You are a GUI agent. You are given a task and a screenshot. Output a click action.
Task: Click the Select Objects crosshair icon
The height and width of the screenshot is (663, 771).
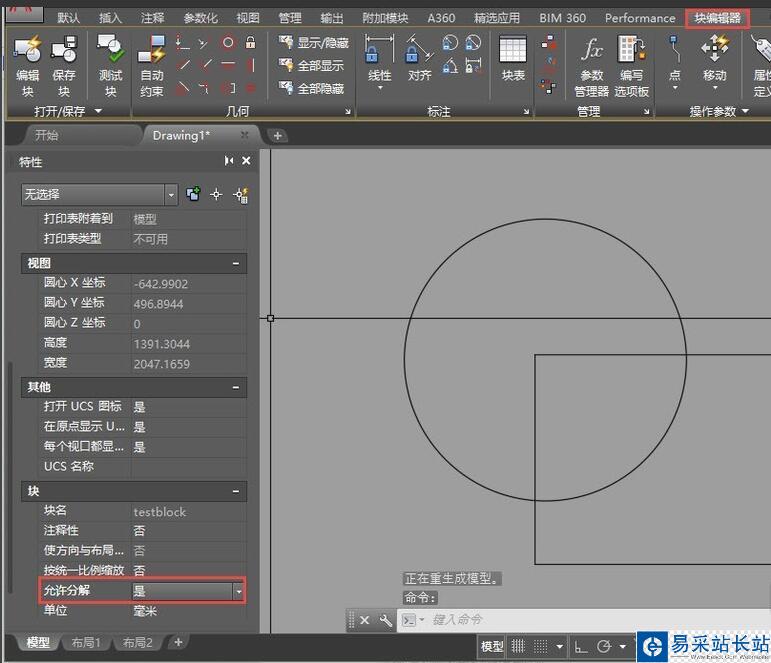tap(216, 194)
